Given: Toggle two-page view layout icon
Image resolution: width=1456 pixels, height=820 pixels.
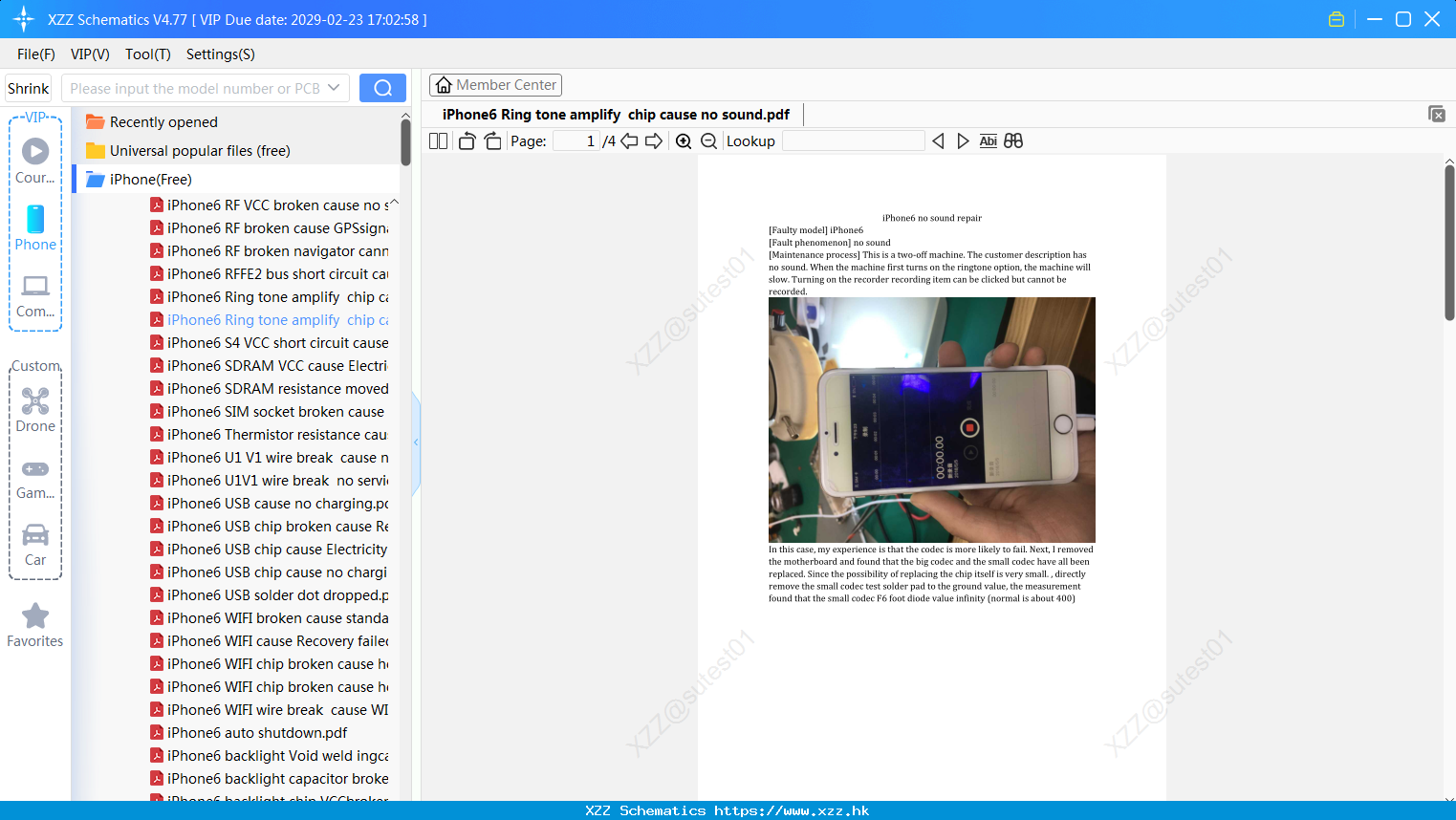Looking at the screenshot, I should (439, 141).
